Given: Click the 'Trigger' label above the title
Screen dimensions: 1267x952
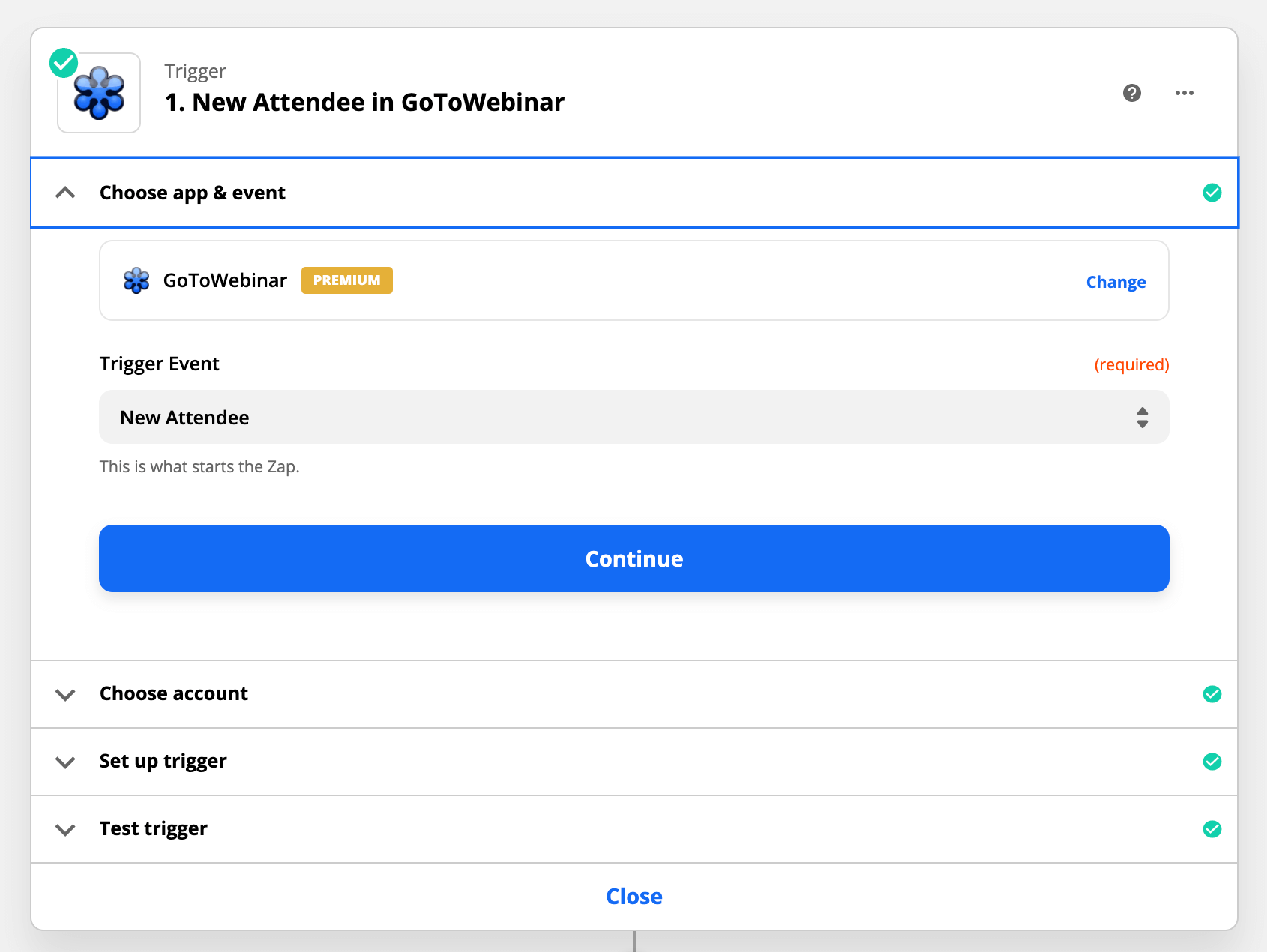Looking at the screenshot, I should point(196,71).
